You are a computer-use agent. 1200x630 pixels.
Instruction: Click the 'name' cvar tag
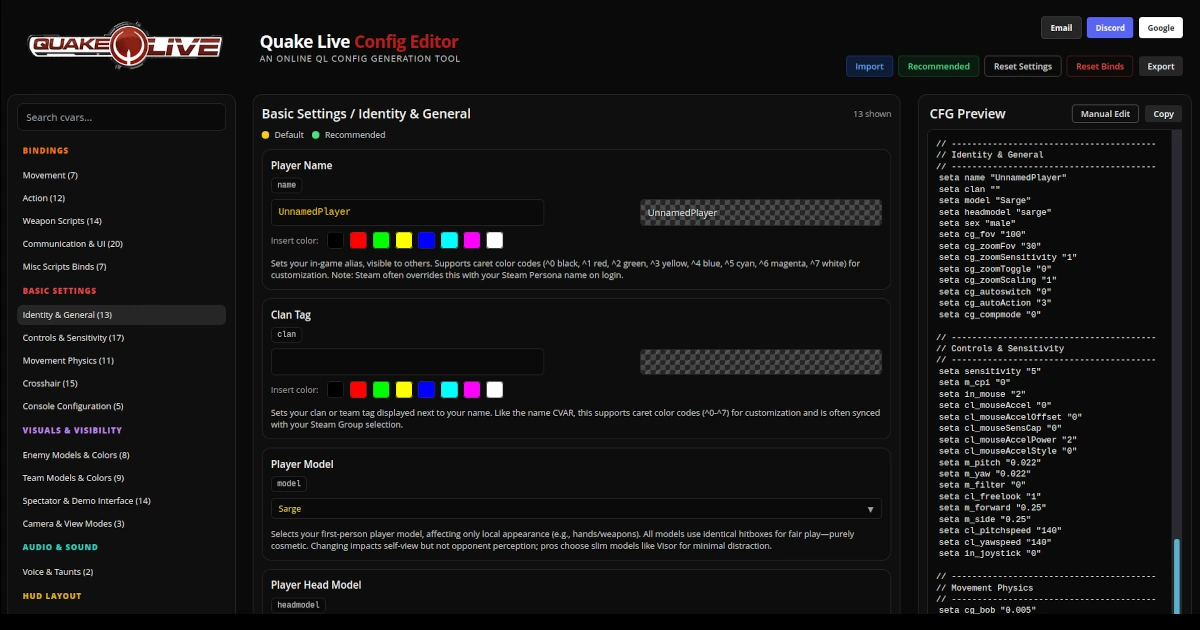pos(286,185)
